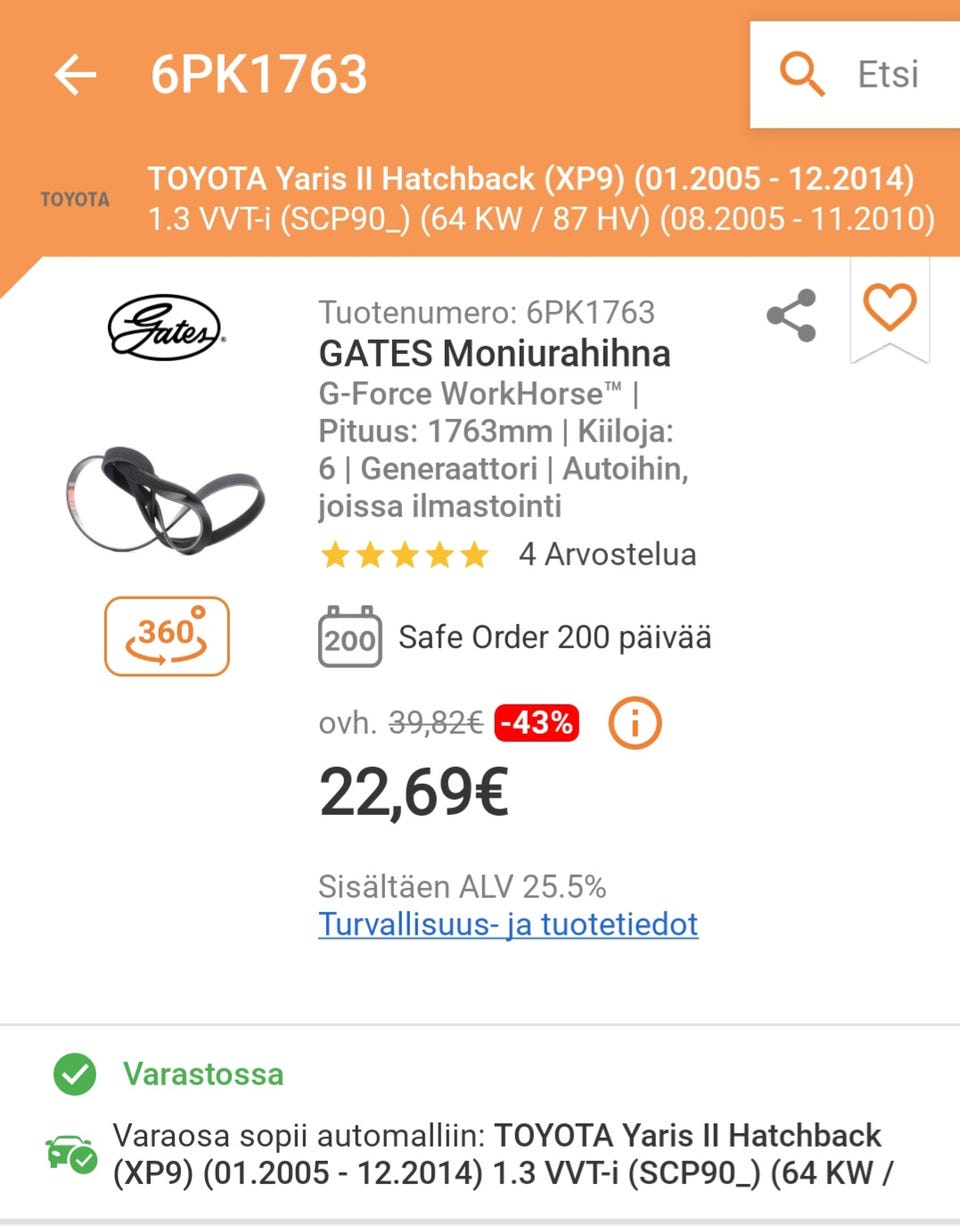Tap the orange info icon by discount
960x1226 pixels.
pyautogui.click(x=635, y=723)
